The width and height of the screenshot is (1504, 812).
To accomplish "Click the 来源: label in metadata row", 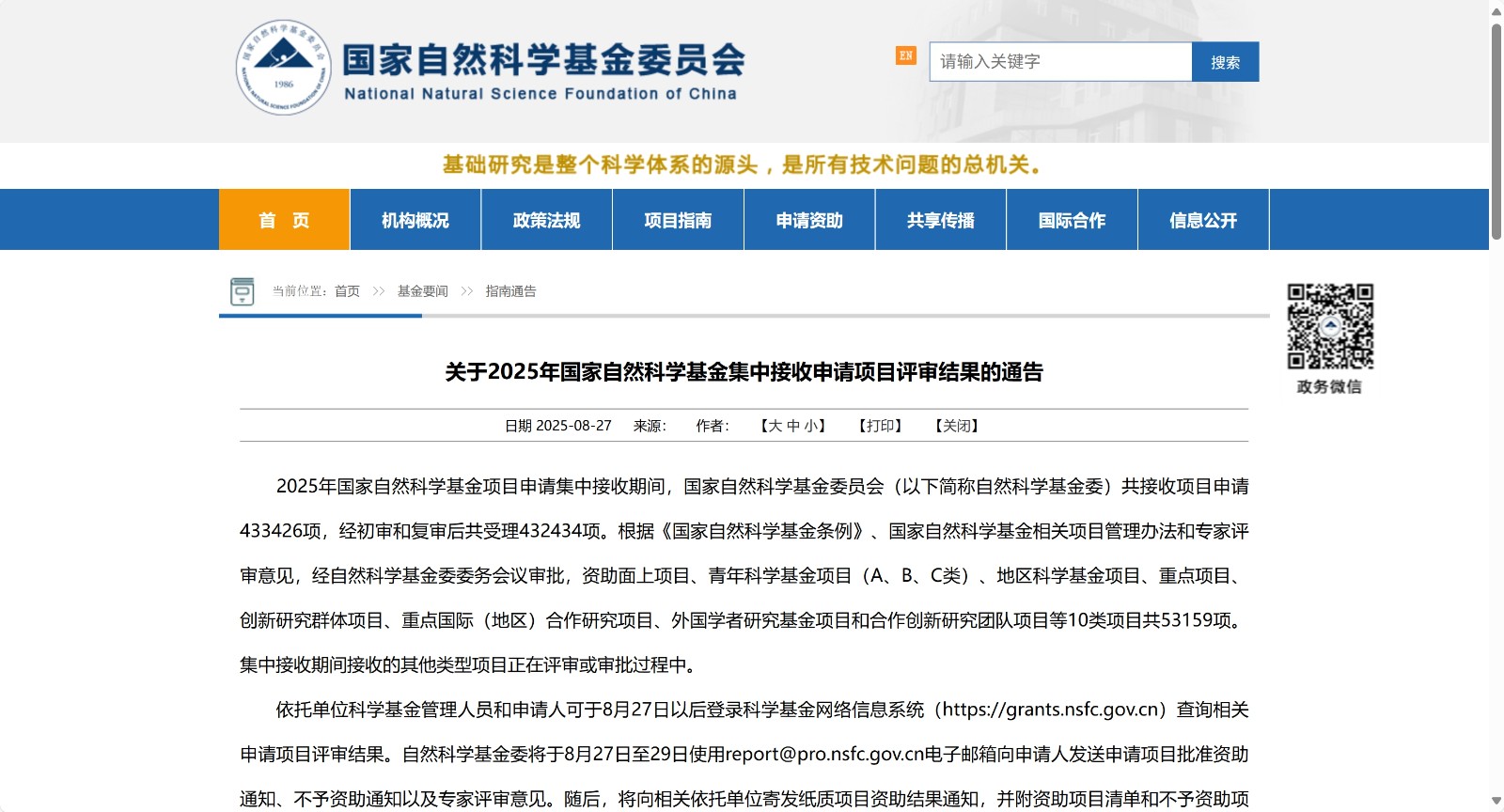I will coord(650,426).
